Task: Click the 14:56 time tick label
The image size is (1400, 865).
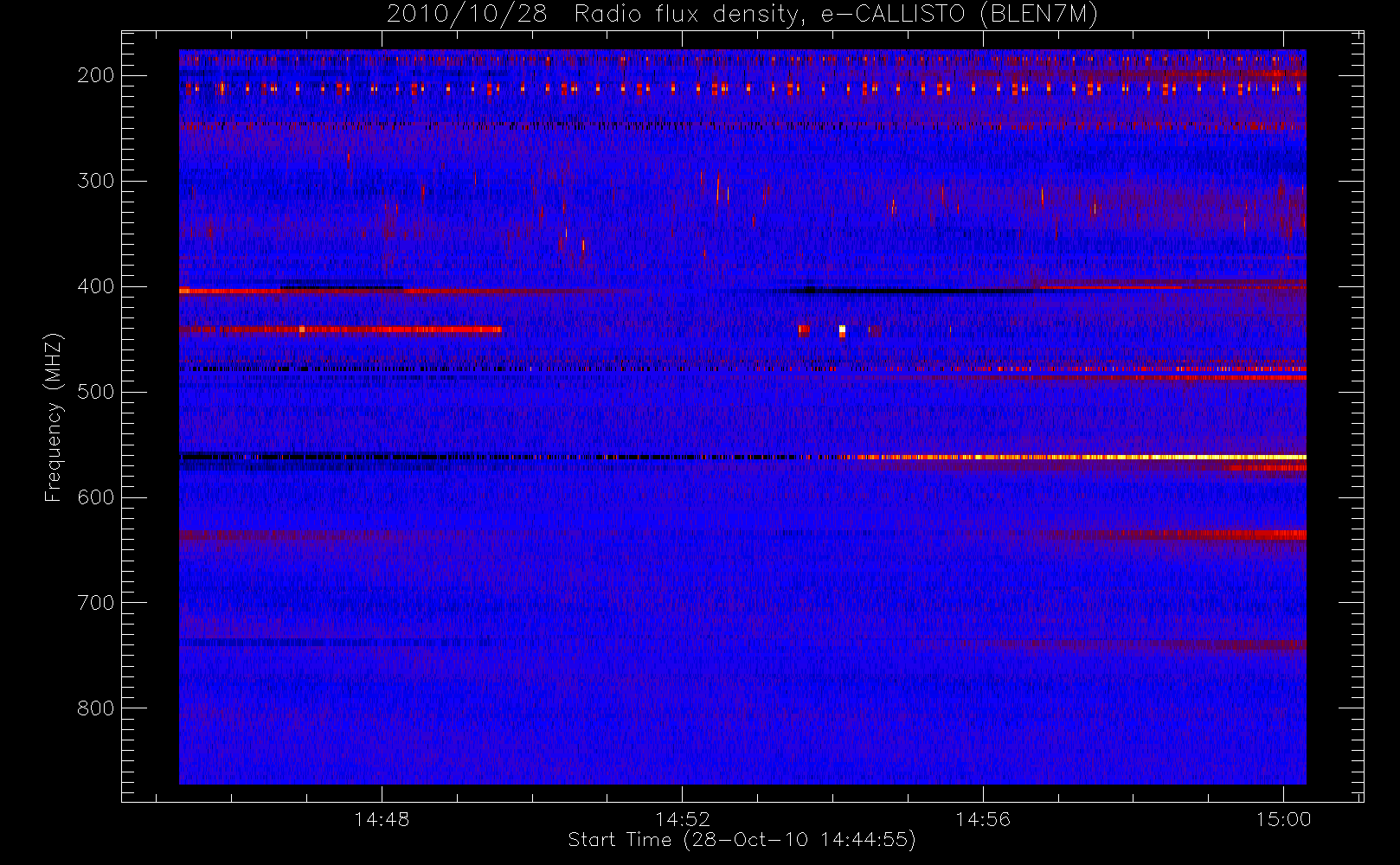Action: (983, 819)
